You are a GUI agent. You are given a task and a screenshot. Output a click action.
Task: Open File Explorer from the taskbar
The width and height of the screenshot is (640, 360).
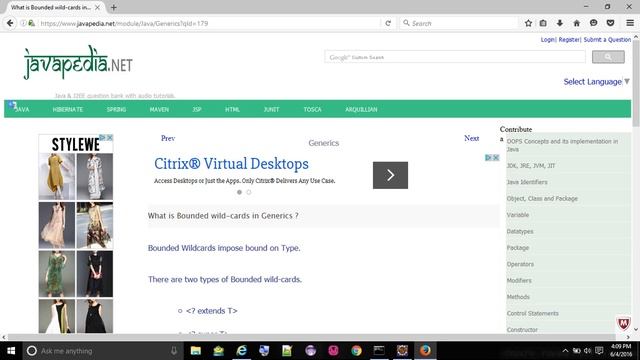pyautogui.click(x=196, y=351)
